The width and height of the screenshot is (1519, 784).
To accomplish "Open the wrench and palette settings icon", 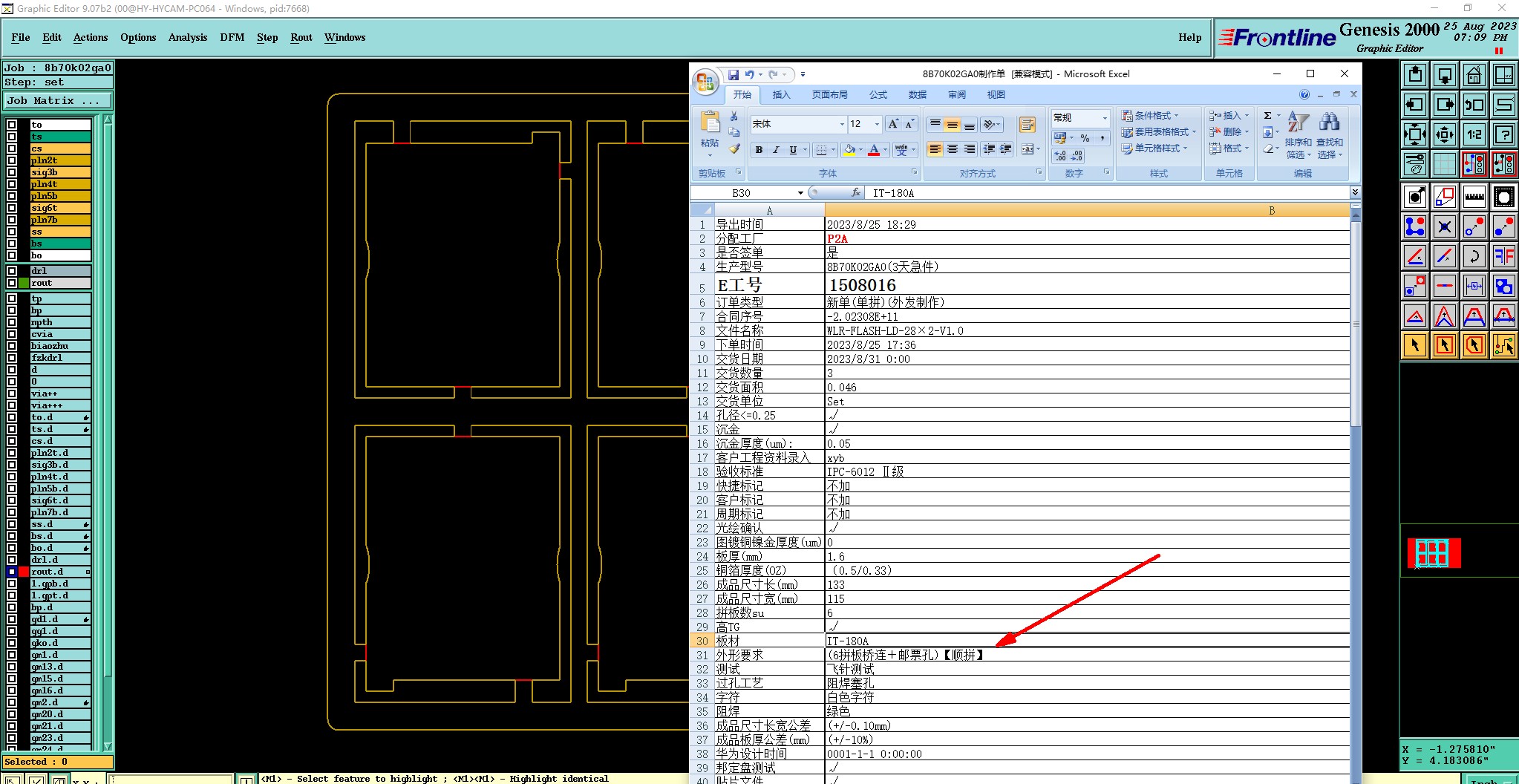I will 1415,164.
